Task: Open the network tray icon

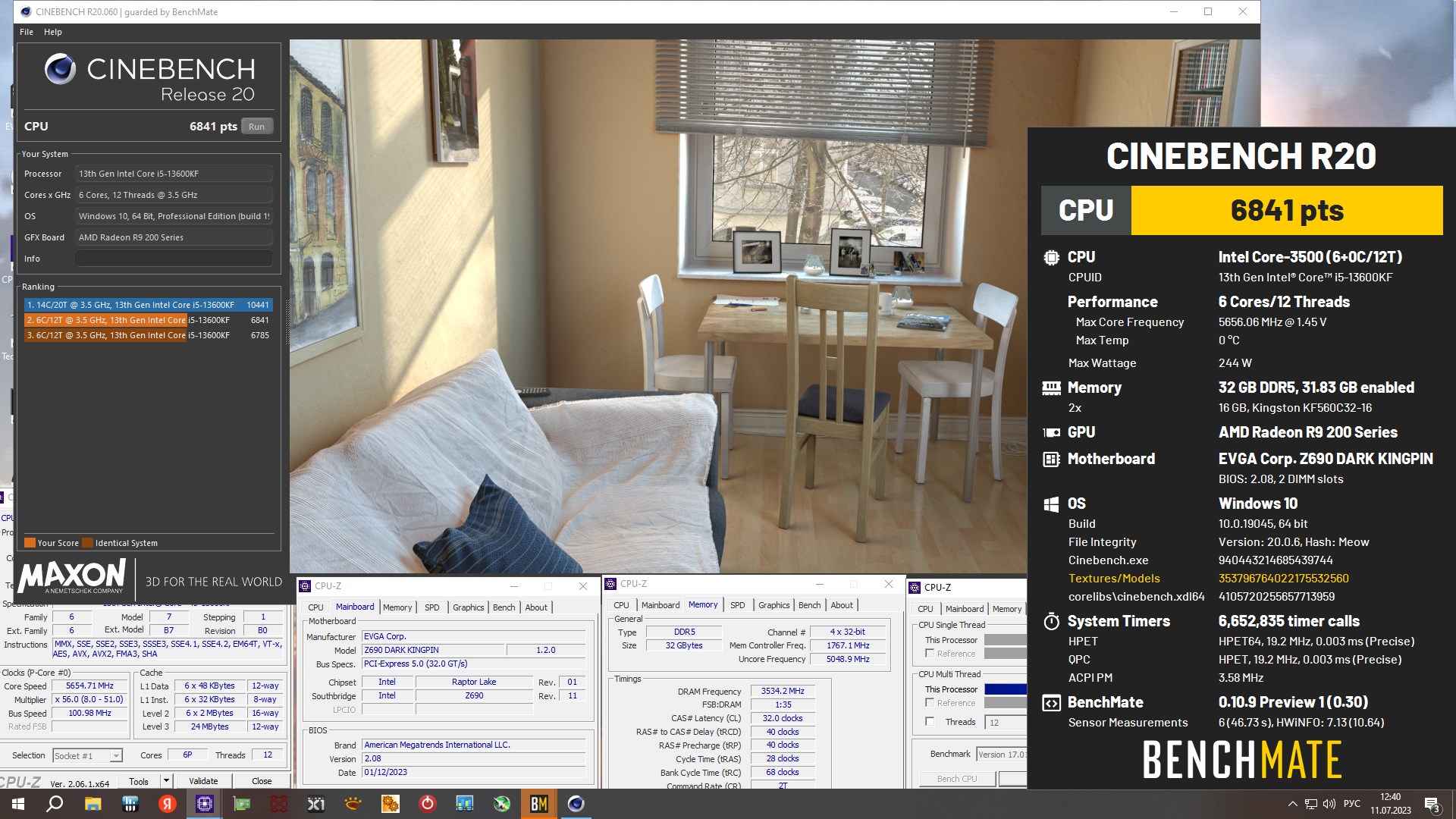Action: 1310,804
